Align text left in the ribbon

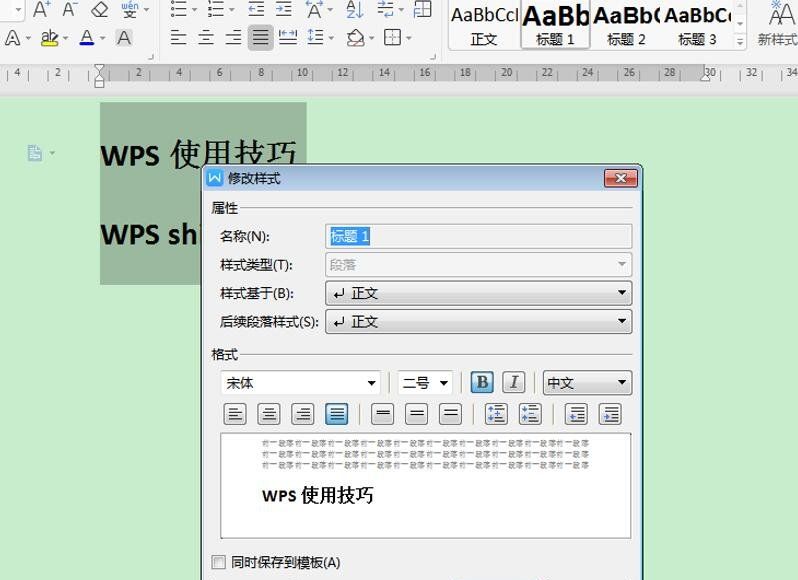[178, 38]
